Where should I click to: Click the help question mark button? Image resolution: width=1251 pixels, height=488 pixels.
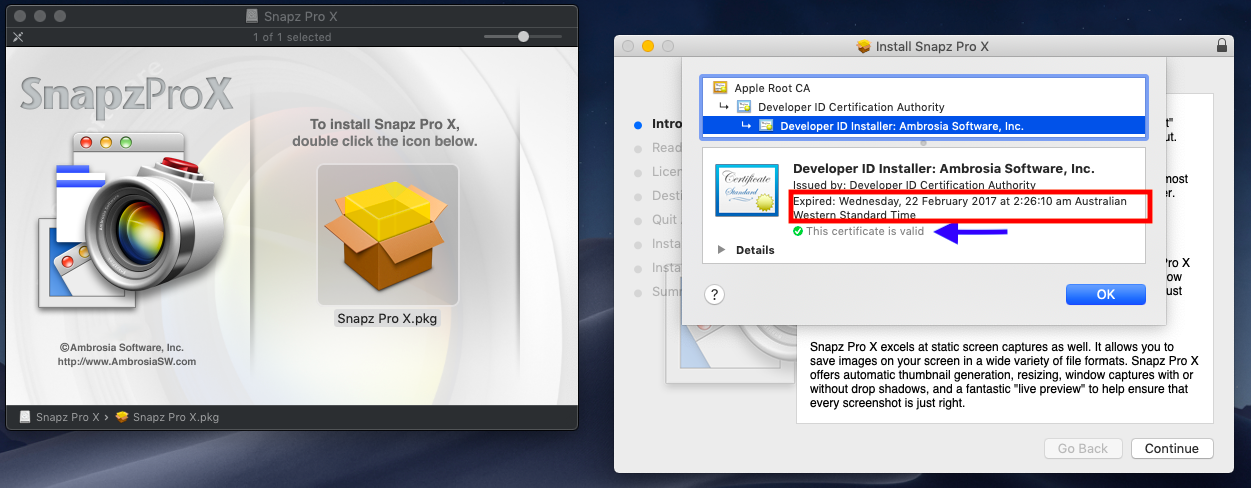click(714, 294)
